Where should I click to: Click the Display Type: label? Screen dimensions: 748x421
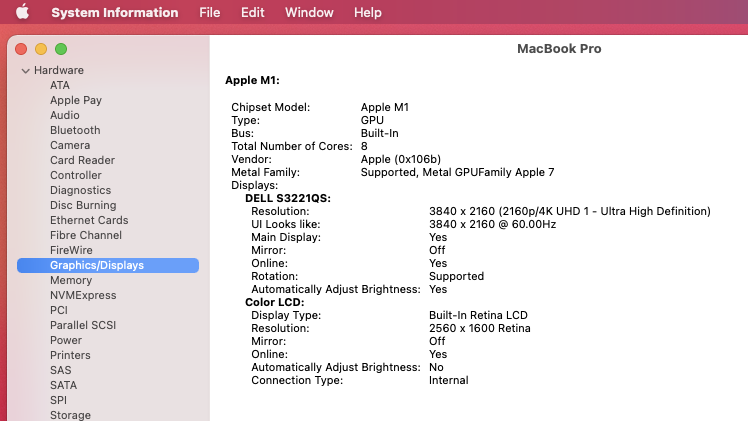(286, 315)
